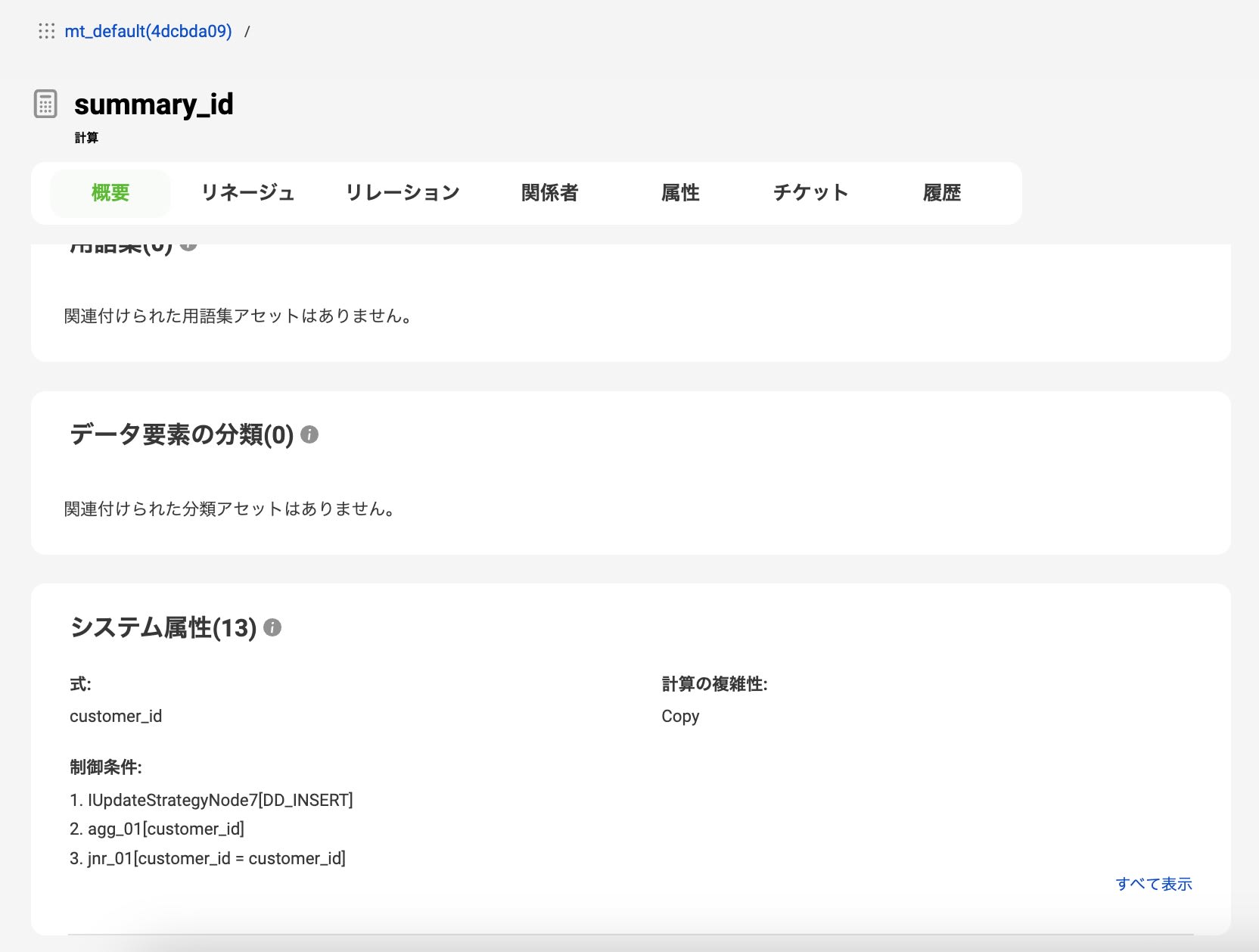Click the calculator icon next to summary_id
The height and width of the screenshot is (952, 1259).
(45, 104)
